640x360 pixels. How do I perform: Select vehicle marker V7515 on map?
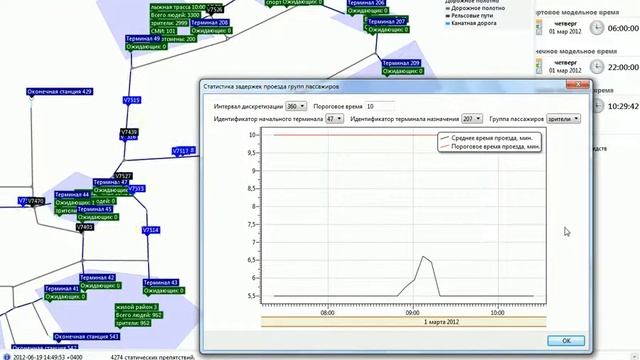click(131, 100)
